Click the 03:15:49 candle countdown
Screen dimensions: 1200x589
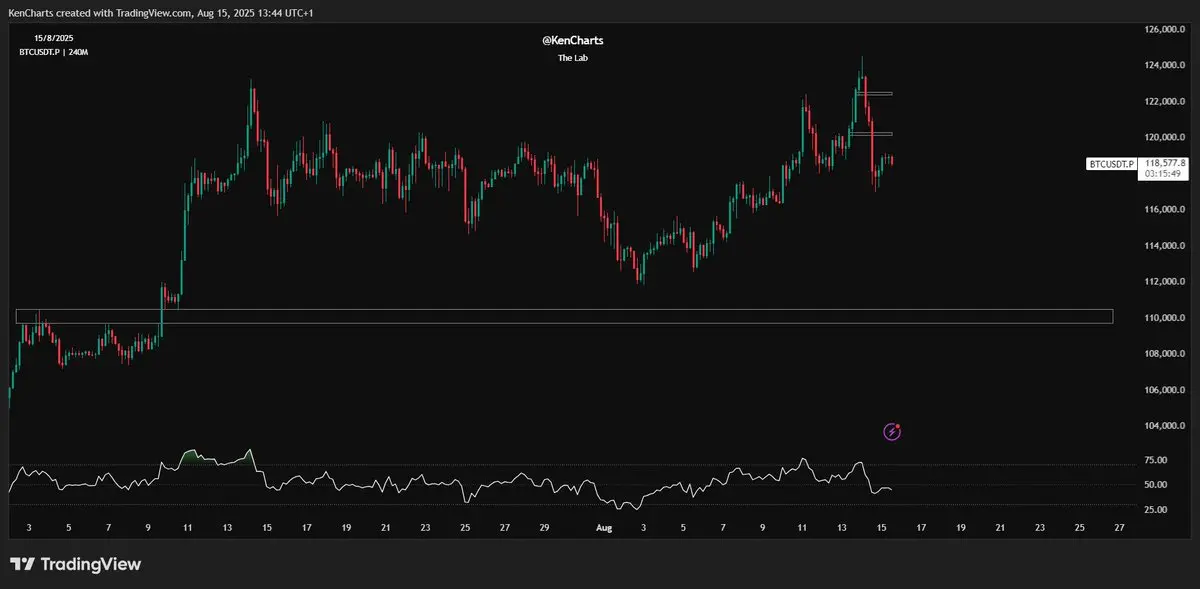1165,174
